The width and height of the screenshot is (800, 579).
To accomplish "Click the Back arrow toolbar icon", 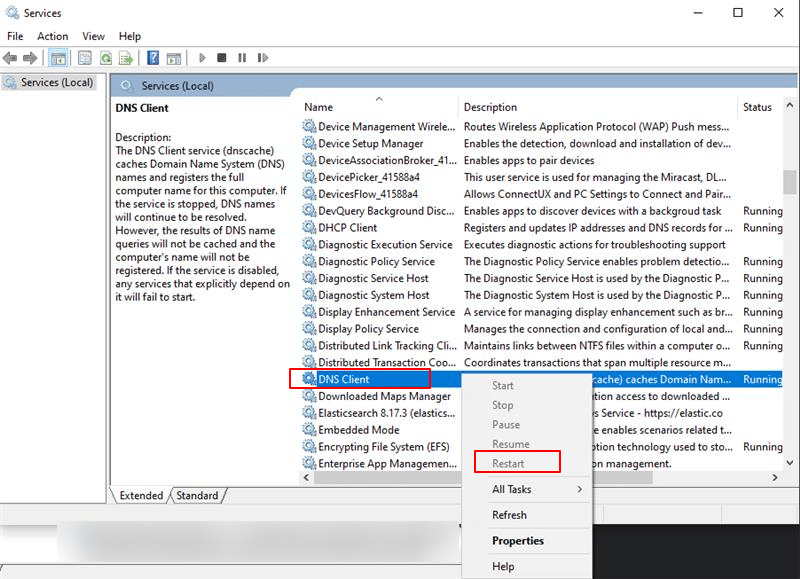I will pos(10,58).
